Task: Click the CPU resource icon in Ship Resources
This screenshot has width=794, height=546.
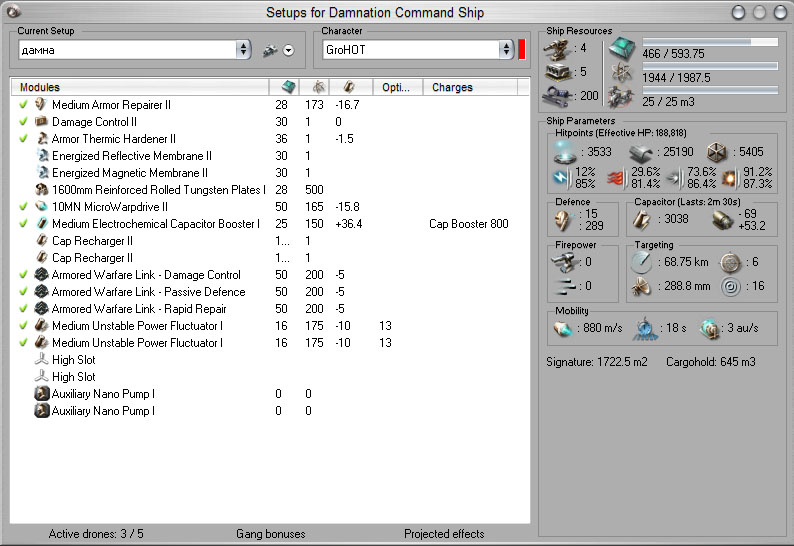Action: 622,49
